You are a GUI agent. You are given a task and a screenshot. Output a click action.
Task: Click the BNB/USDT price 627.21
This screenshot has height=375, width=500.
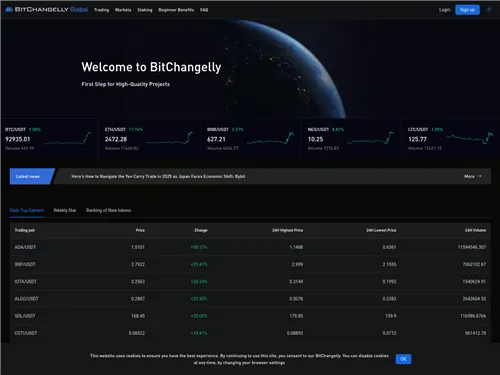pyautogui.click(x=216, y=139)
